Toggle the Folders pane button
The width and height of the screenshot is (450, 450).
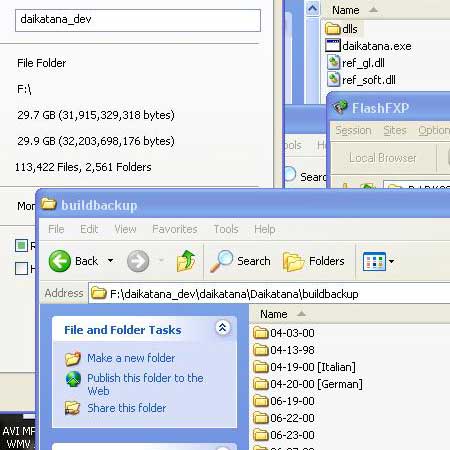pos(313,261)
